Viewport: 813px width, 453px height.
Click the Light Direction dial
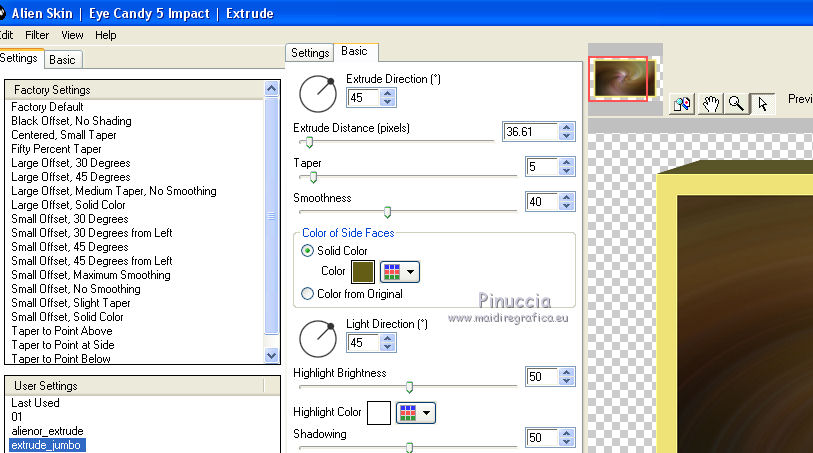point(318,338)
